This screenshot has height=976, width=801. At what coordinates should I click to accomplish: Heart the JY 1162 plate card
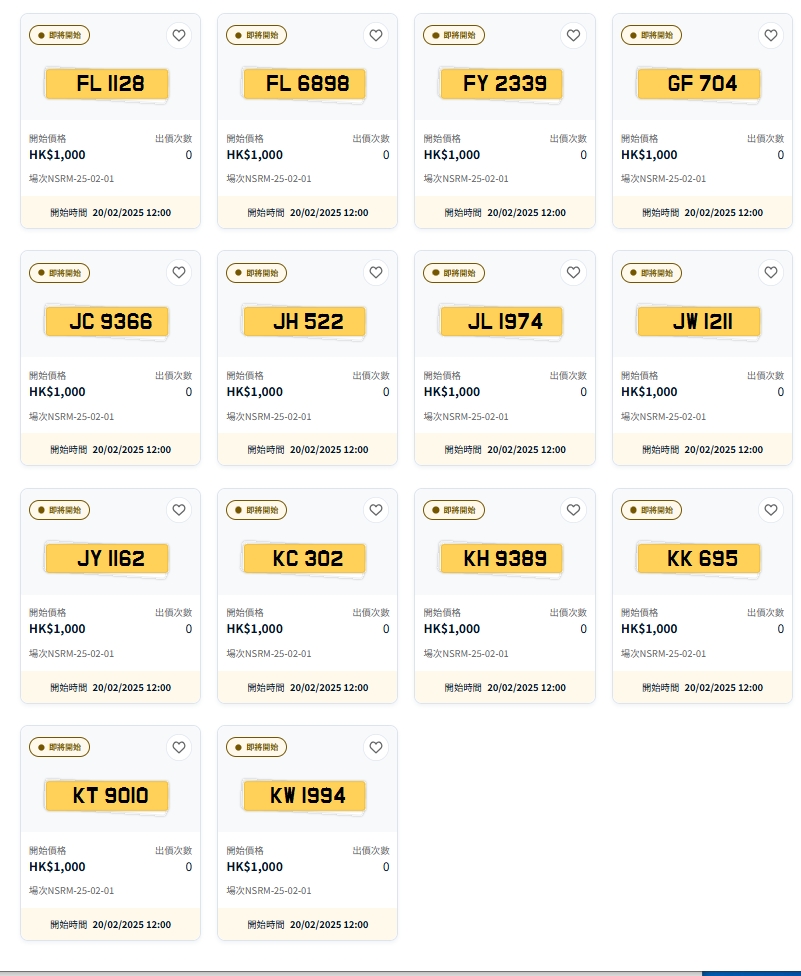coord(179,510)
